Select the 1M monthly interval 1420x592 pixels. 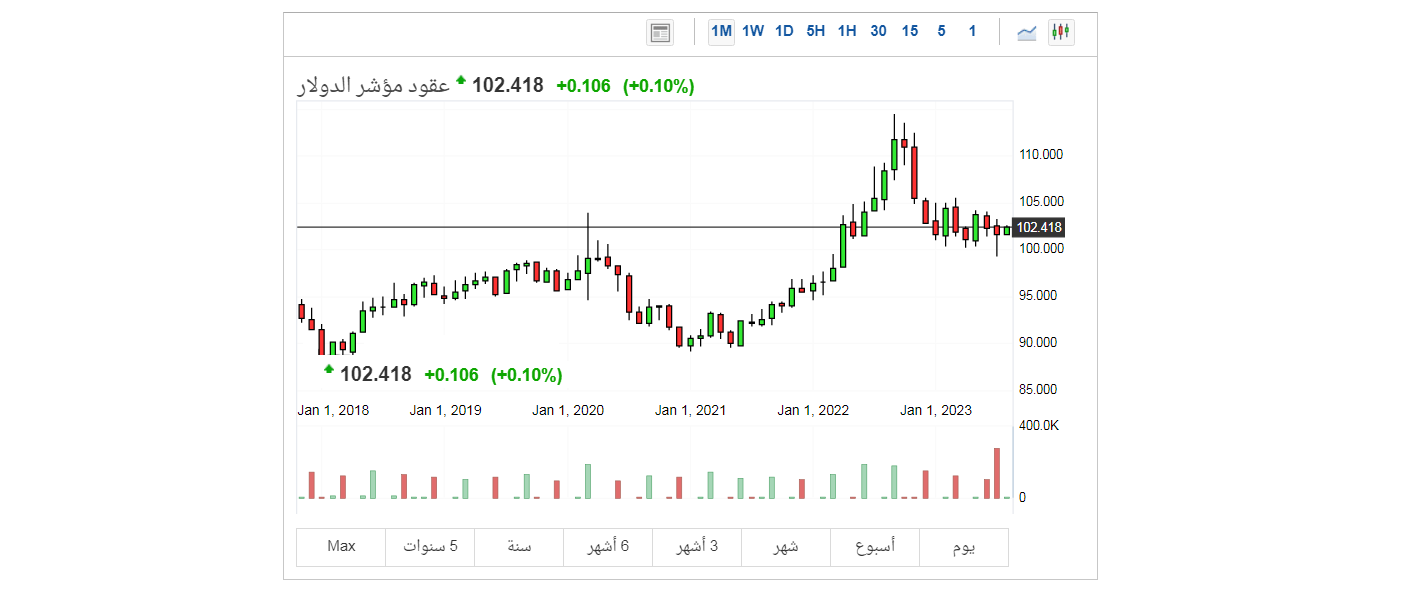click(721, 31)
